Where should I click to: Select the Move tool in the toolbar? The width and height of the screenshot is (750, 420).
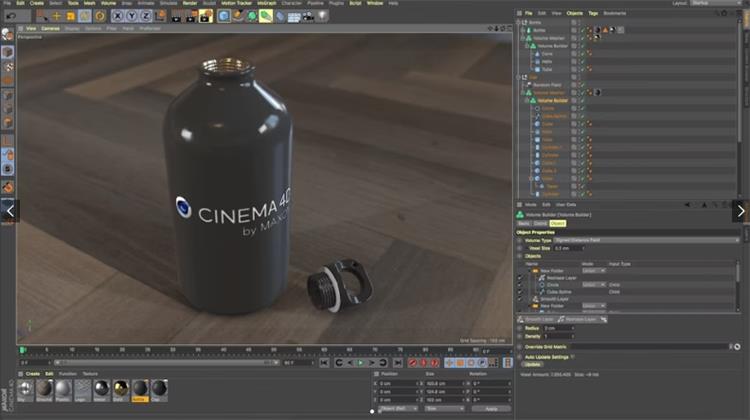56,16
